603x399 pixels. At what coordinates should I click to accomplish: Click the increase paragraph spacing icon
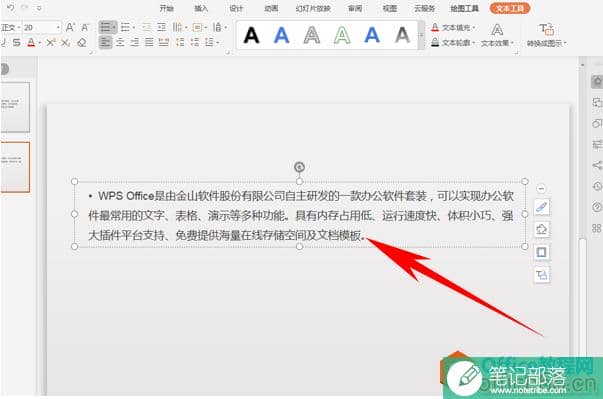click(x=180, y=43)
